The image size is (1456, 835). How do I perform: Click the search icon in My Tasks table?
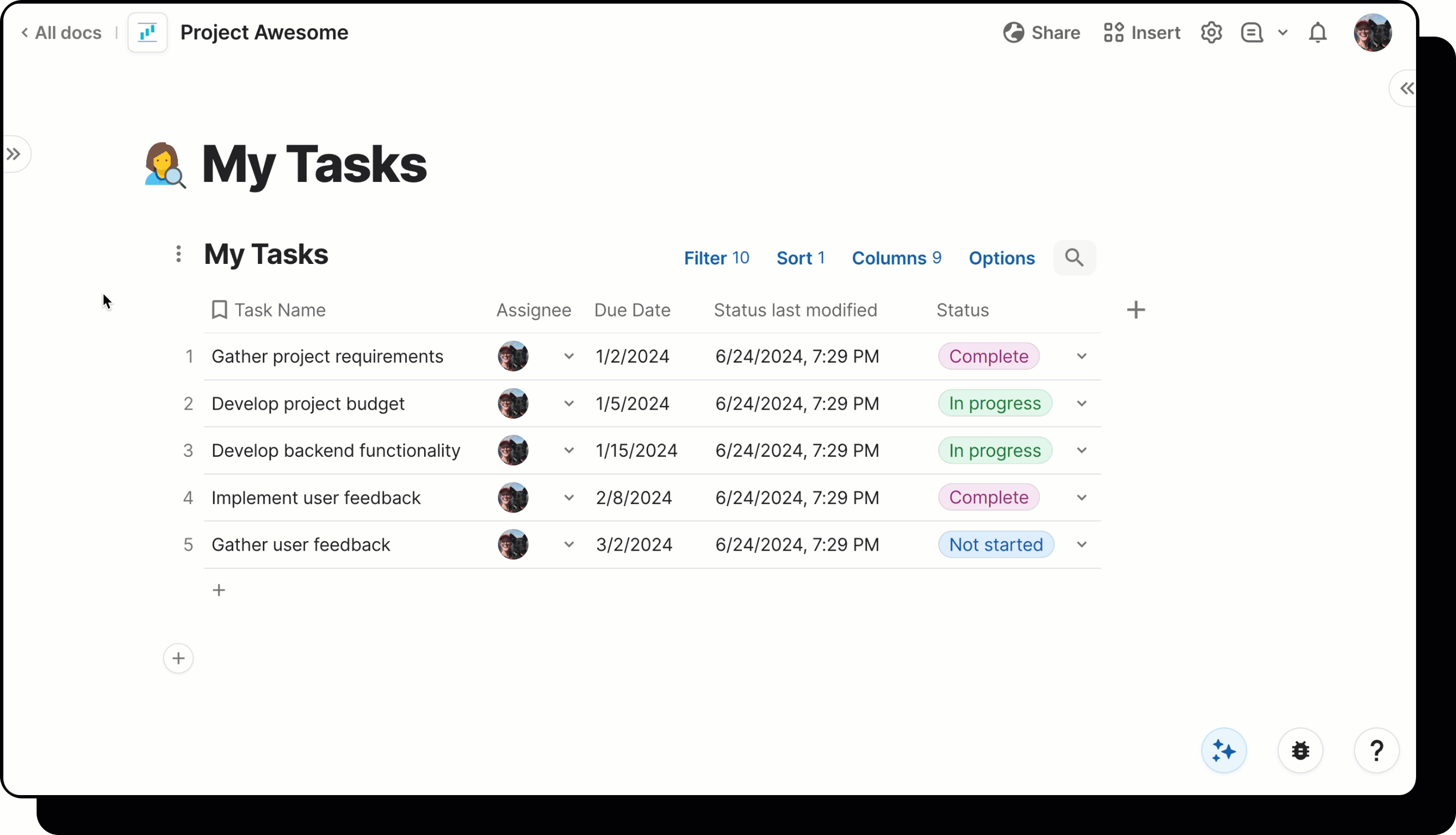(x=1074, y=257)
